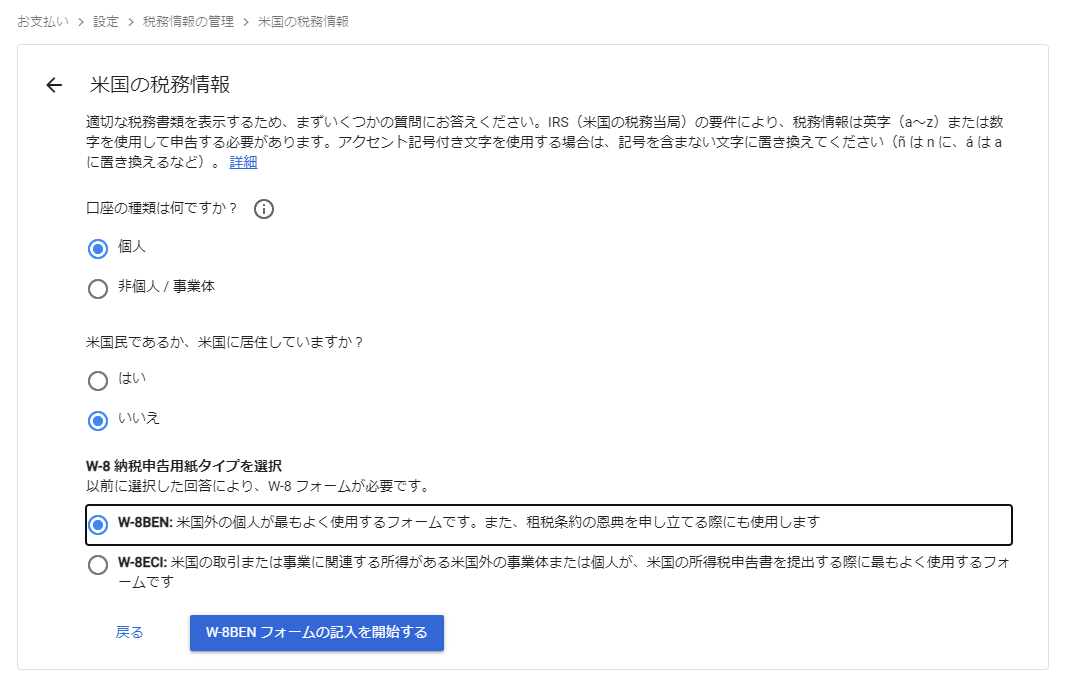Viewport: 1067px width, 686px height.
Task: Click the 米国の税務情報 breadcrumb item
Action: 303,22
